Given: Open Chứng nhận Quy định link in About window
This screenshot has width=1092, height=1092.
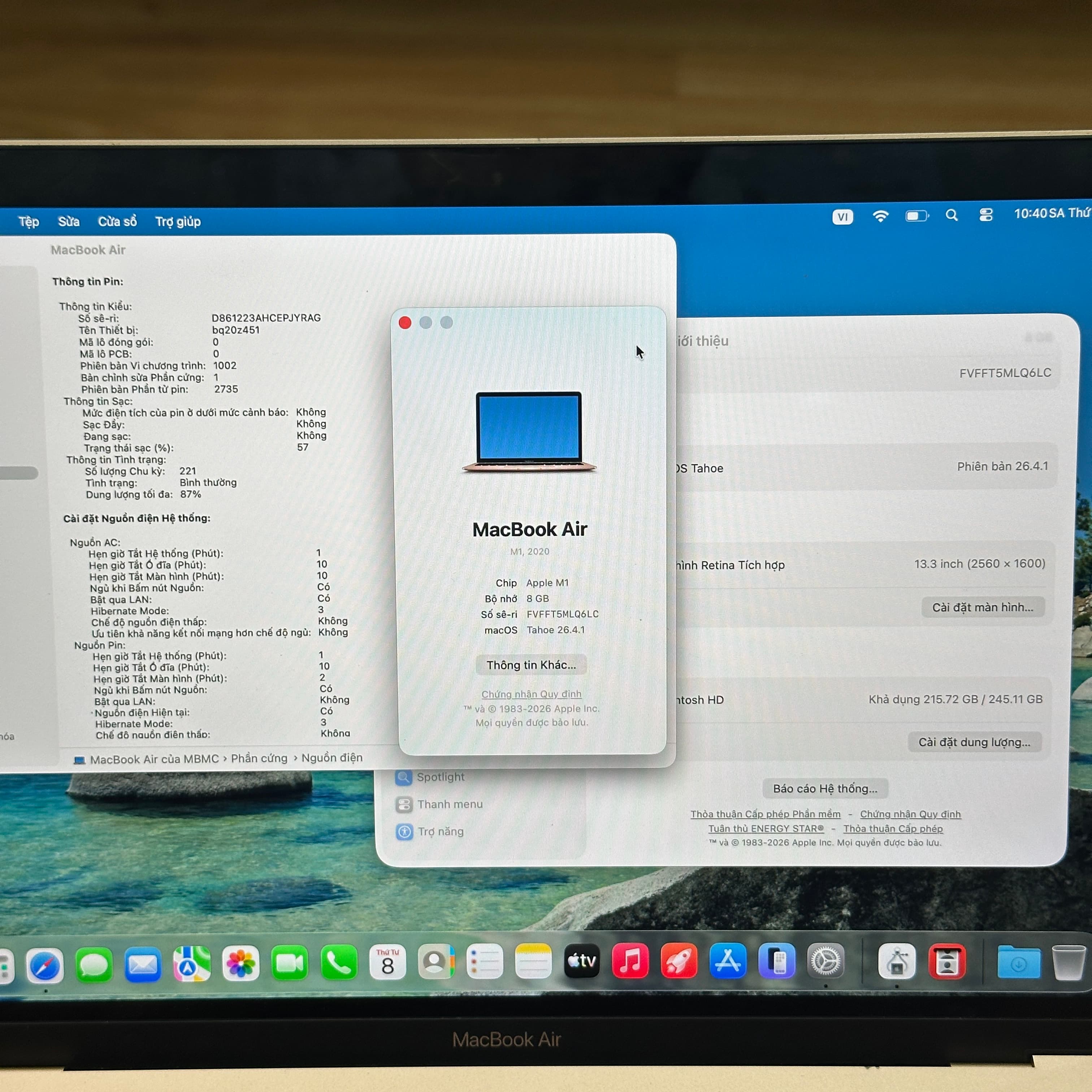Looking at the screenshot, I should point(531,694).
